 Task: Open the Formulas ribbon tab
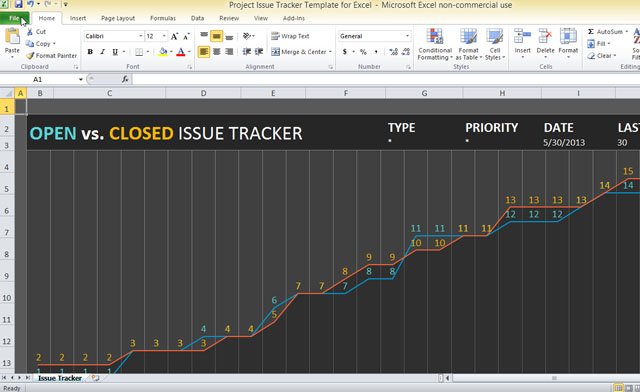pos(163,18)
